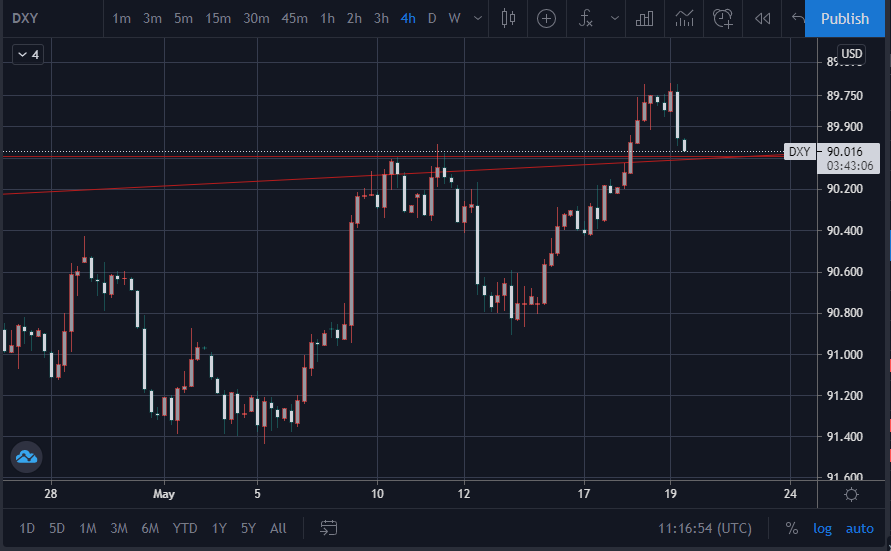Image resolution: width=891 pixels, height=551 pixels.
Task: Expand the indicator legend showing 4
Action: coord(28,55)
